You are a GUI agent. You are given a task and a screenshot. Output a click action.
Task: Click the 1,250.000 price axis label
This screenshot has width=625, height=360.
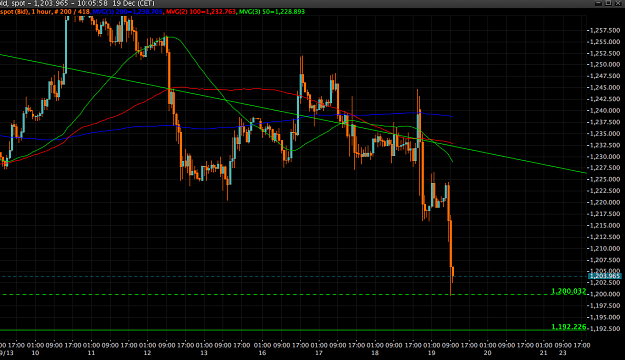[605, 65]
